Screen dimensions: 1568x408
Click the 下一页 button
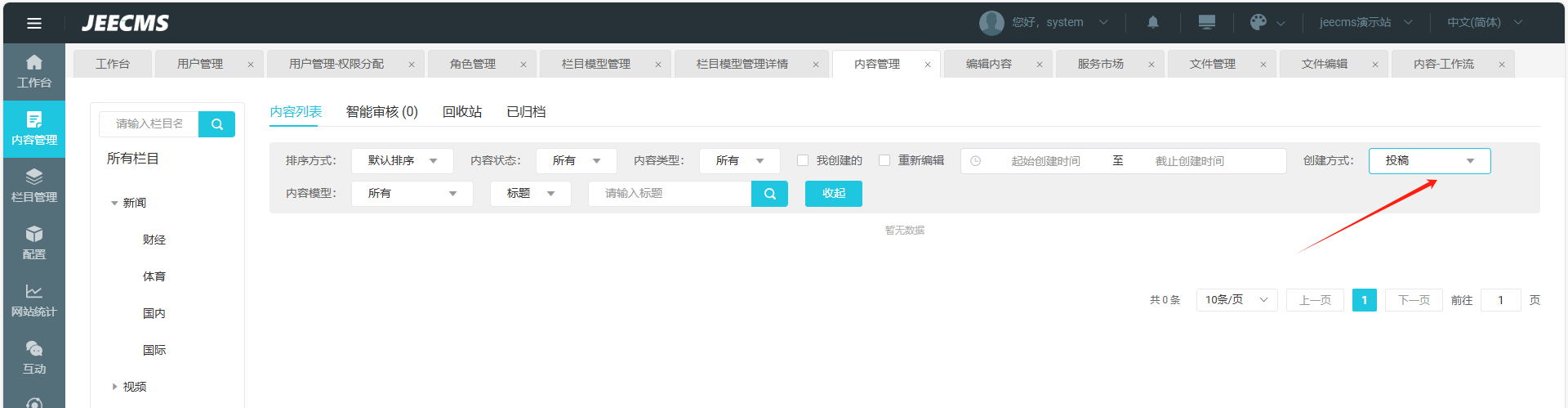tap(1414, 300)
